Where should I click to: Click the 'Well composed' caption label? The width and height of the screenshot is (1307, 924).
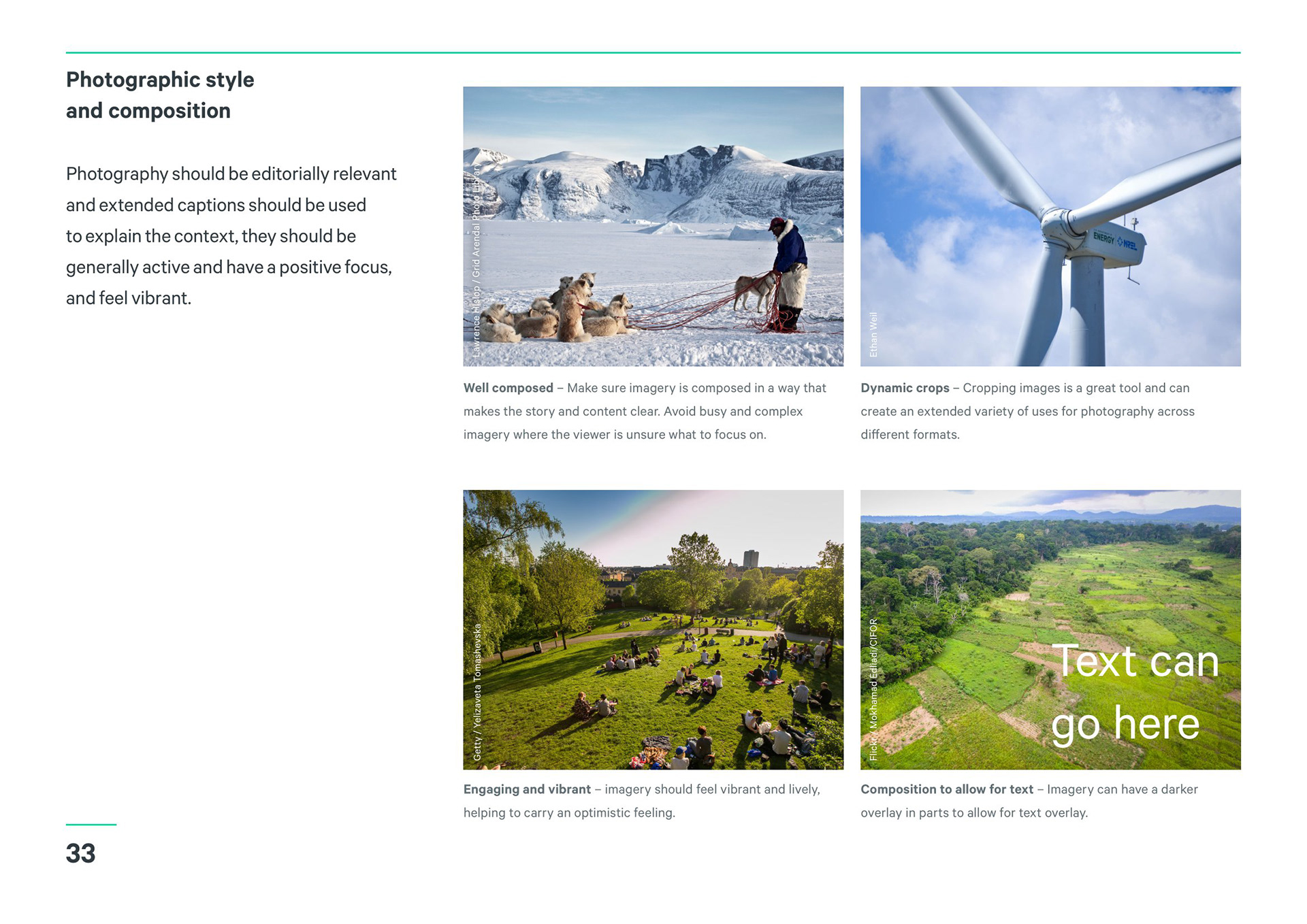[x=508, y=388]
